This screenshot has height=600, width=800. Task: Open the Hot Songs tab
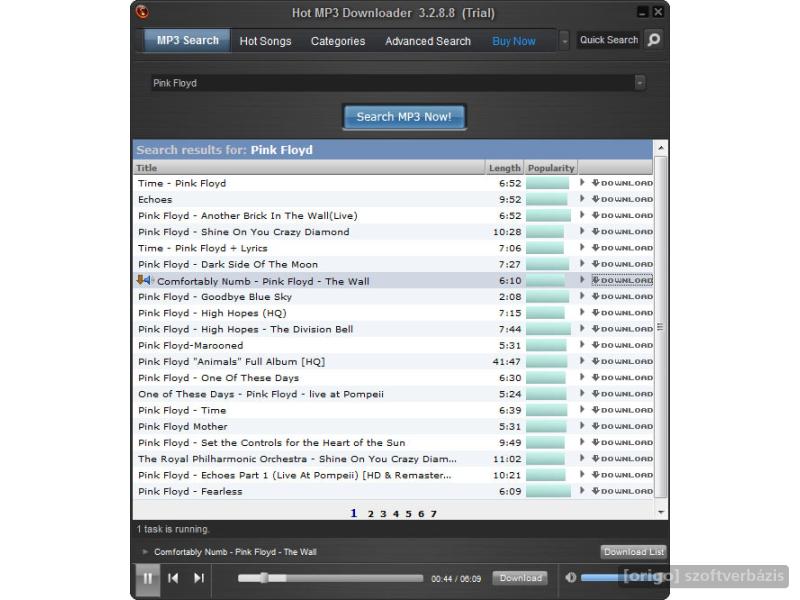pos(265,41)
